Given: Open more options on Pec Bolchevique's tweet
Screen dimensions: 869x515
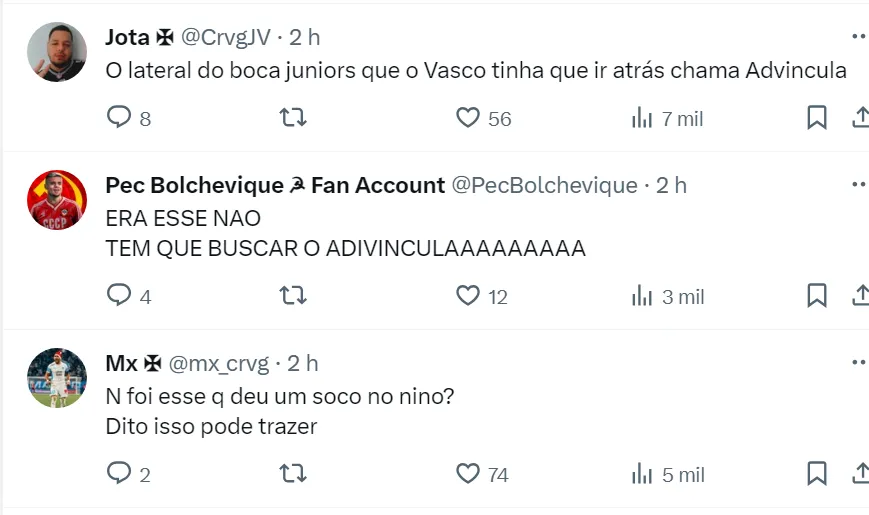Looking at the screenshot, I should (x=859, y=185).
